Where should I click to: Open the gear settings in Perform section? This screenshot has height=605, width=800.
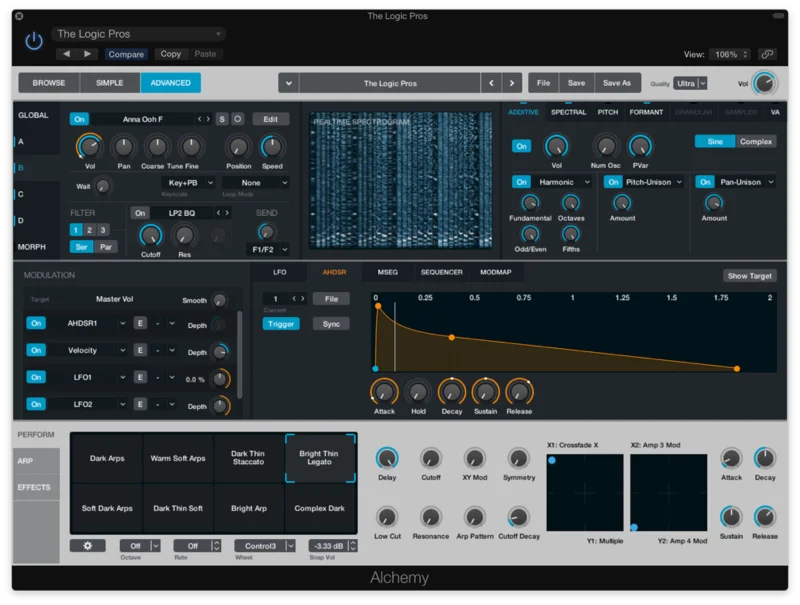tap(87, 546)
